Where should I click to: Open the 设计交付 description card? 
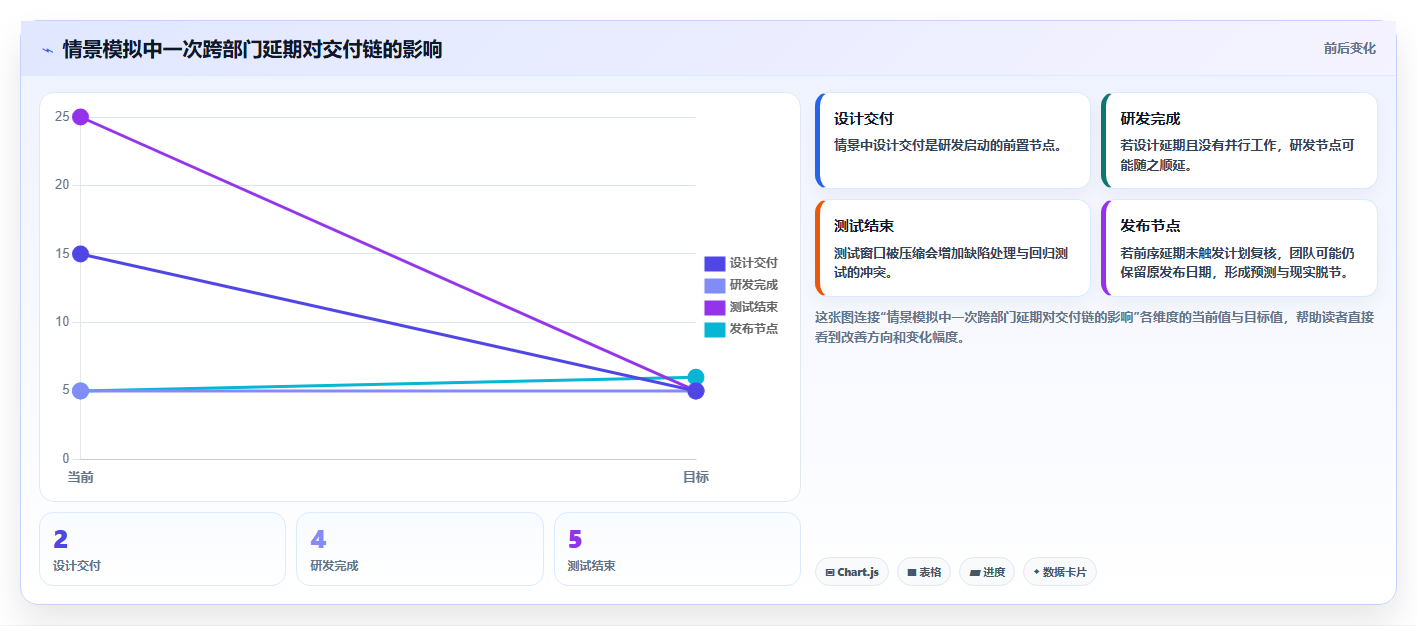(953, 141)
